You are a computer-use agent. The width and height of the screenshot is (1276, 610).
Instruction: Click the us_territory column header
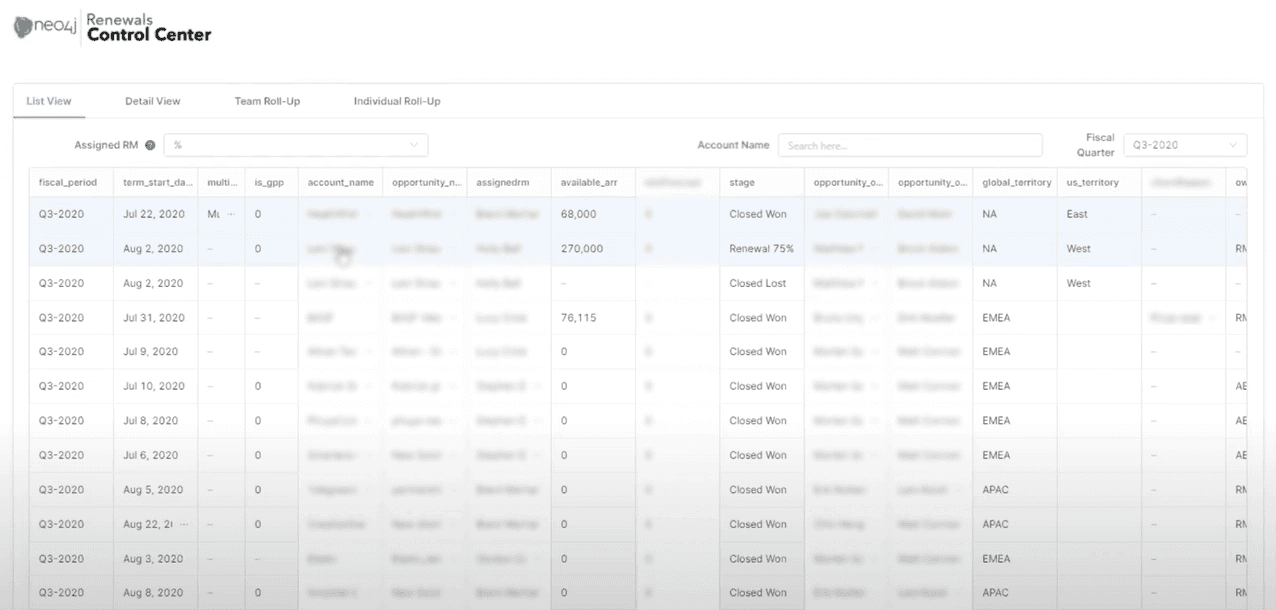pos(1092,183)
